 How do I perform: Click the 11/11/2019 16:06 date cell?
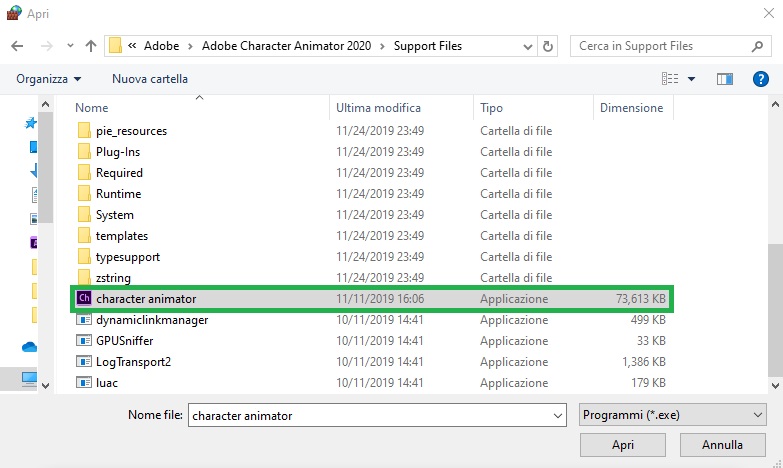pyautogui.click(x=380, y=299)
